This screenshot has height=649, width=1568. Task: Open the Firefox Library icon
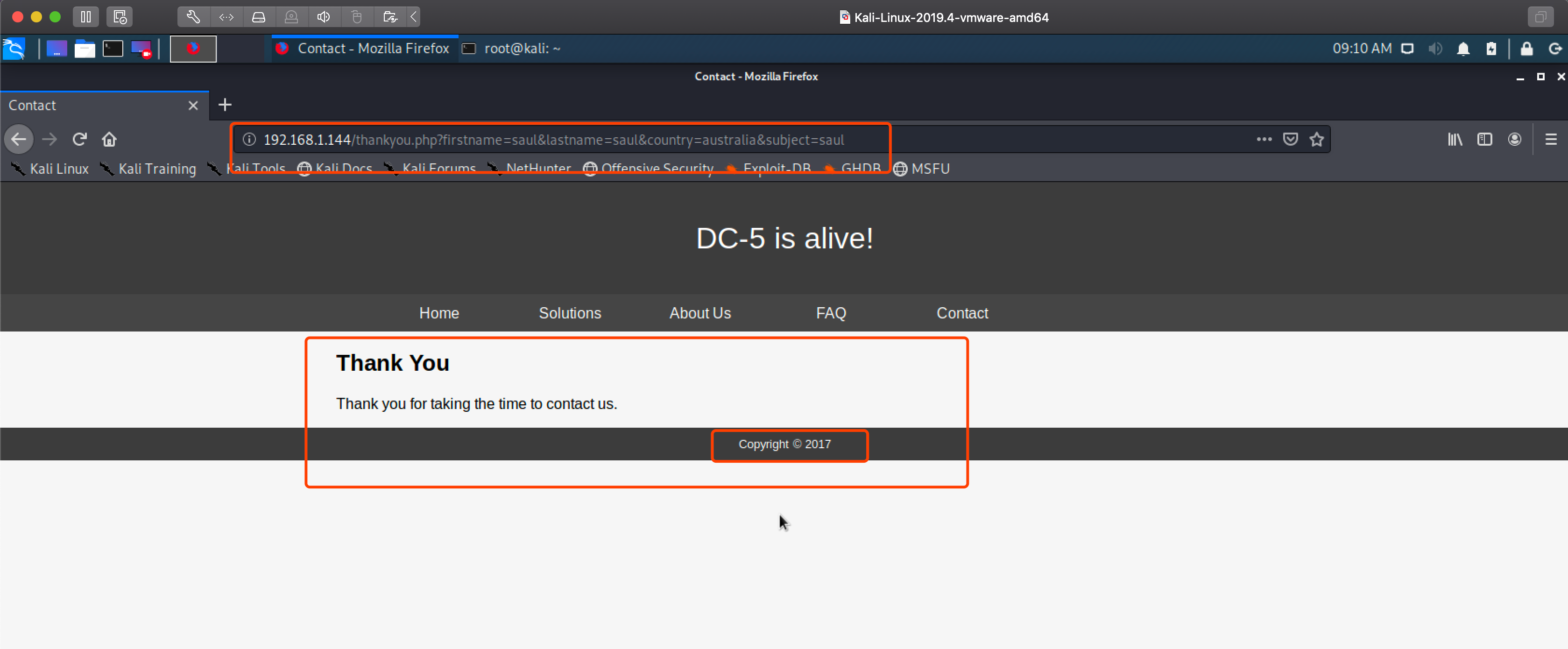tap(1455, 140)
